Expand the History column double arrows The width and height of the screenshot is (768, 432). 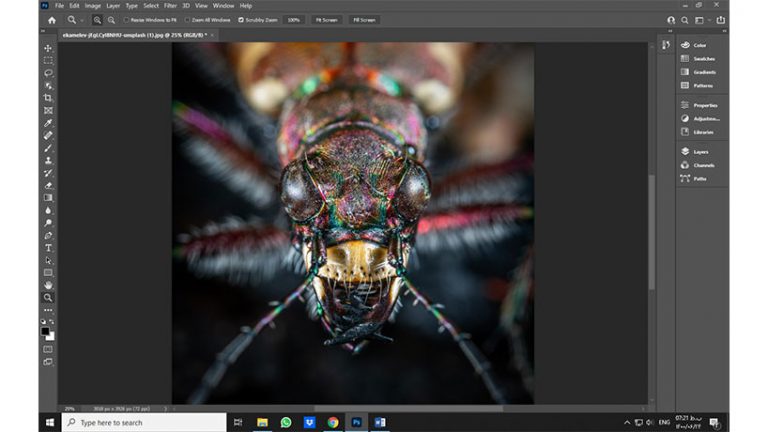click(670, 31)
